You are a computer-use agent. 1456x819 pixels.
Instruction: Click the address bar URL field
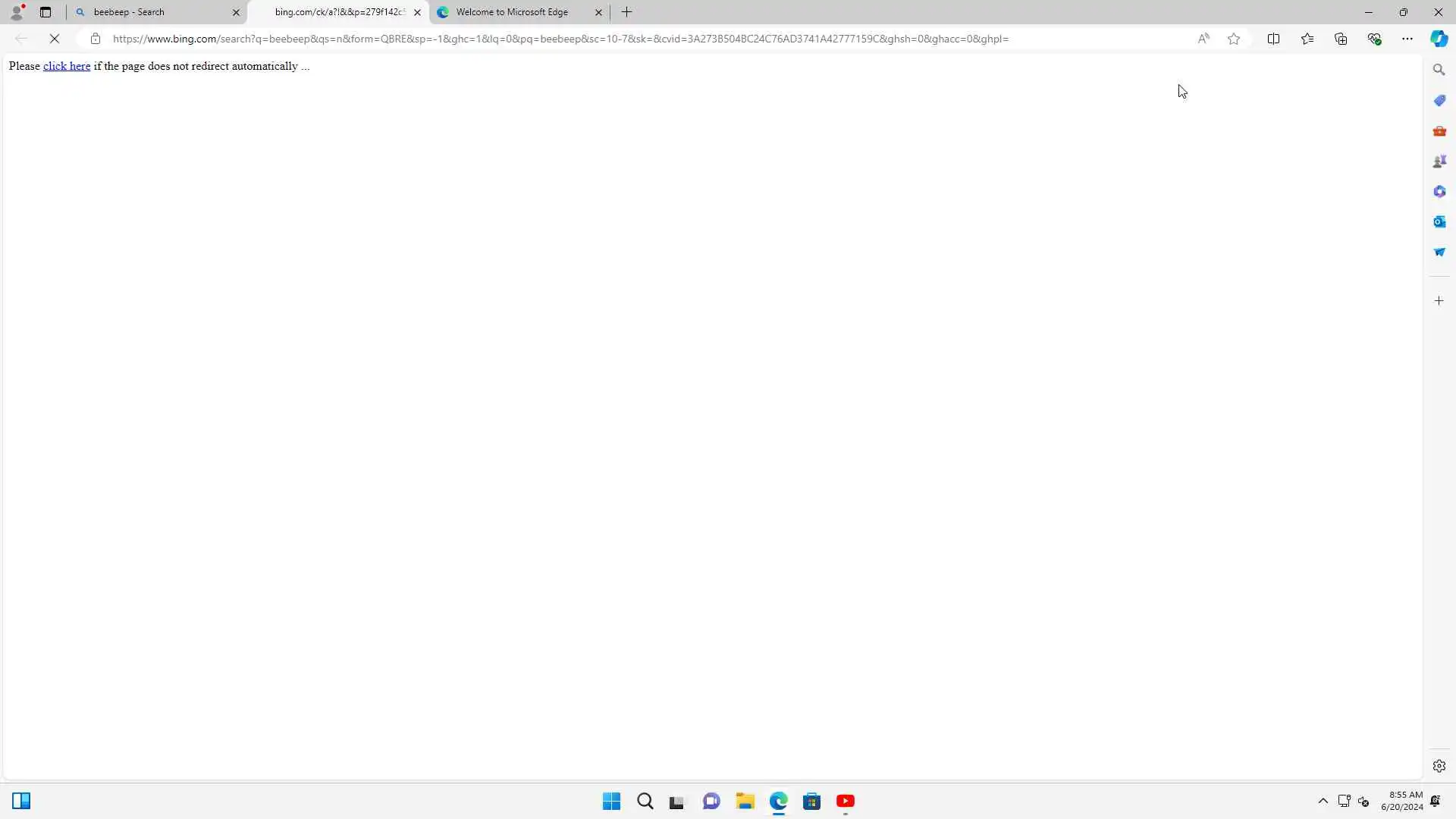click(x=561, y=39)
